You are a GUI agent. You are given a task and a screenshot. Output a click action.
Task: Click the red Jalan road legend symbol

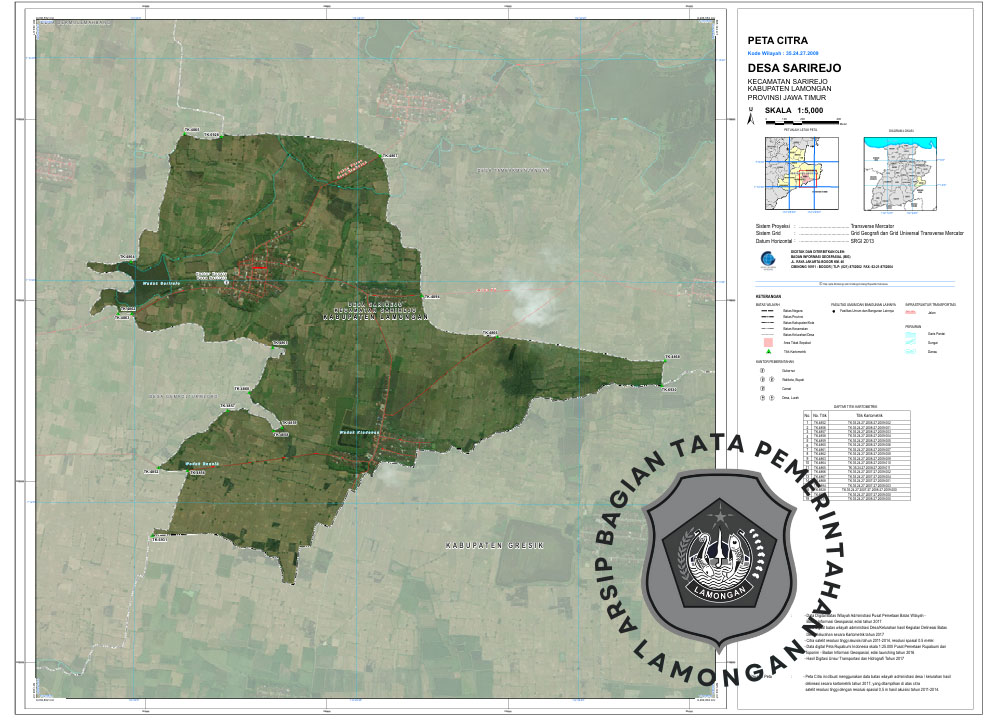pos(911,313)
